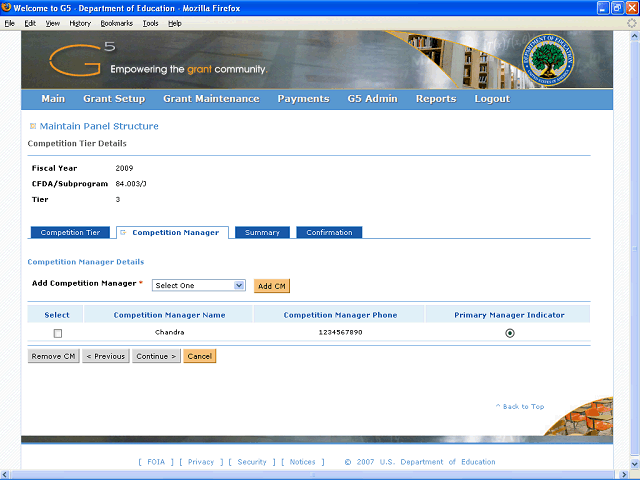Open the History menu
The image size is (640, 480).
(80, 23)
